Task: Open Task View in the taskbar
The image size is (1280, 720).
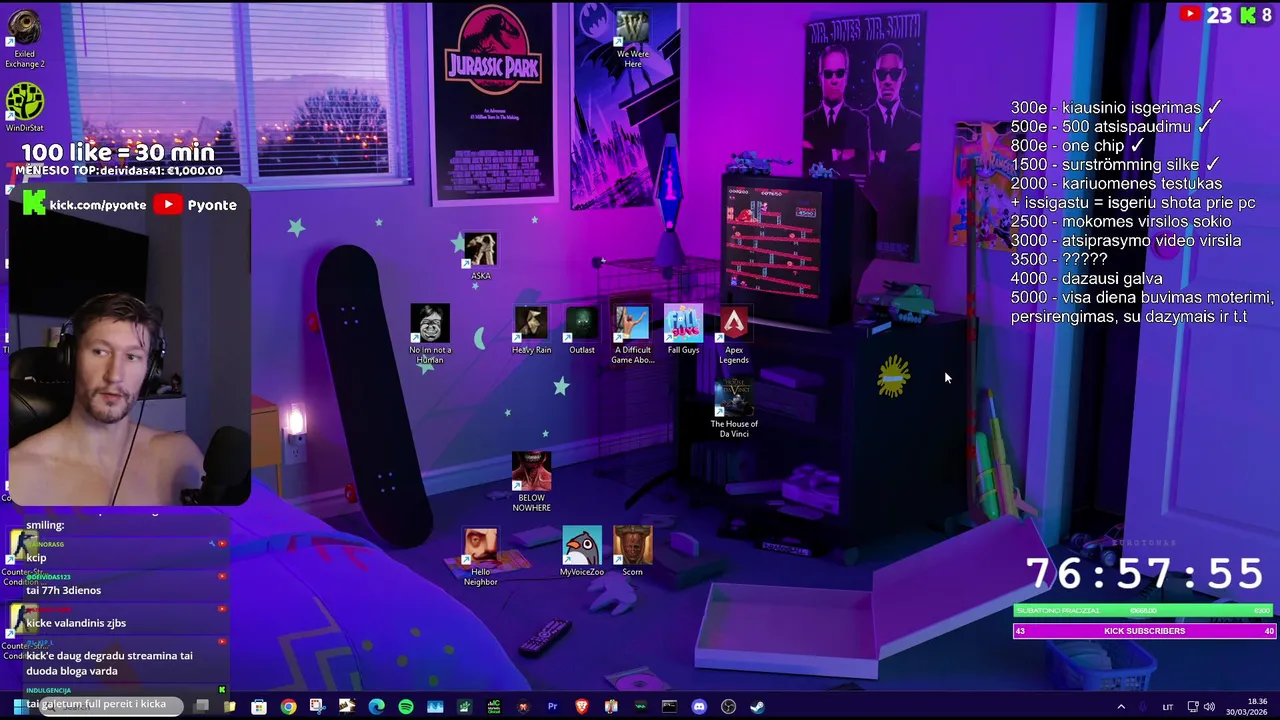Action: [x=201, y=706]
